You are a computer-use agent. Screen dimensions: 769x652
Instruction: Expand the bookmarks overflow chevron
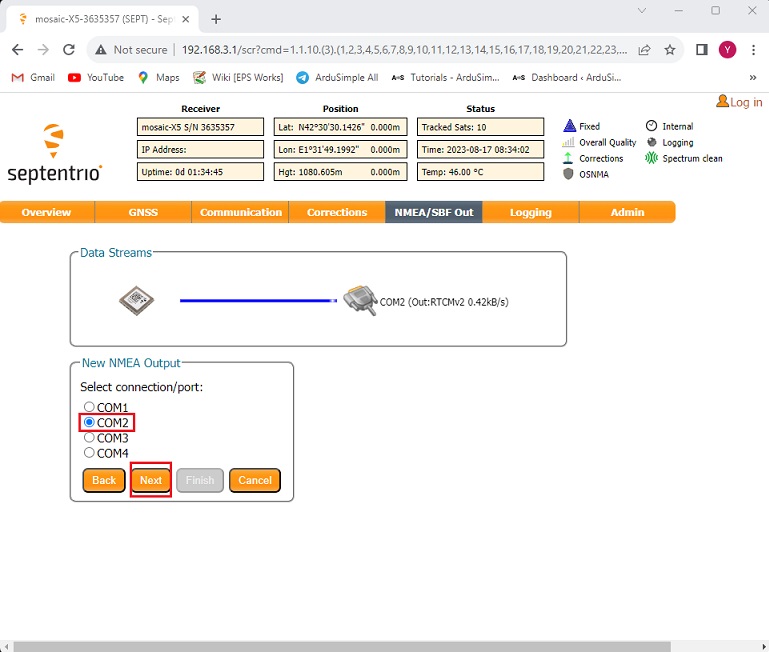752,77
